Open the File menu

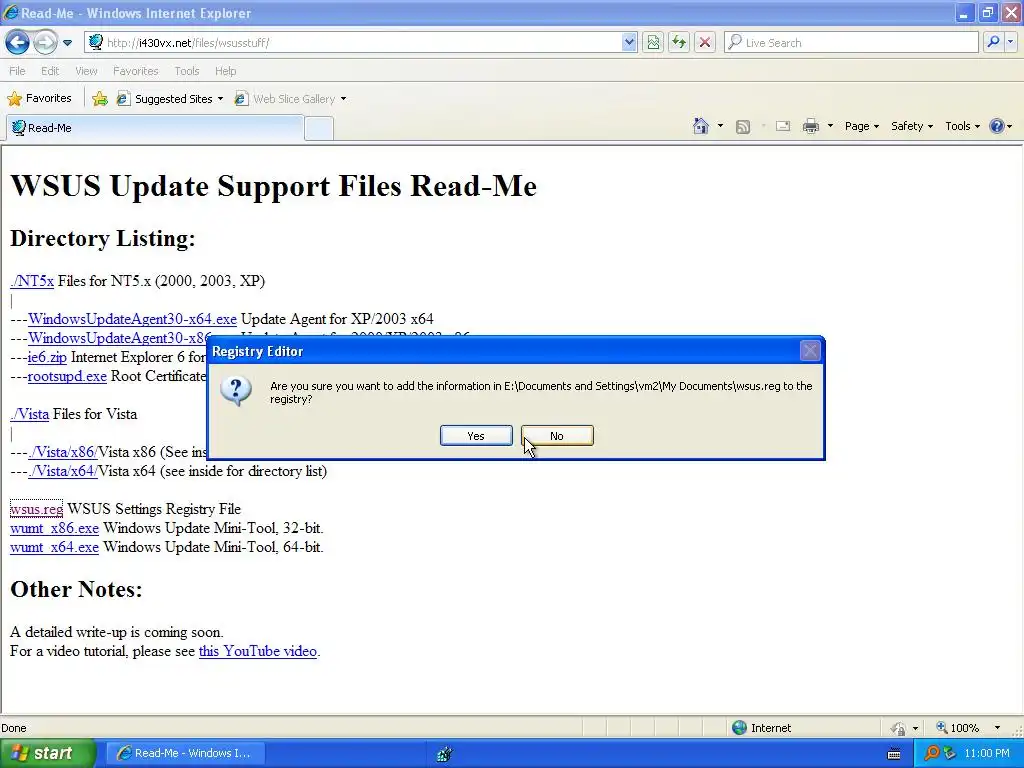[x=17, y=71]
